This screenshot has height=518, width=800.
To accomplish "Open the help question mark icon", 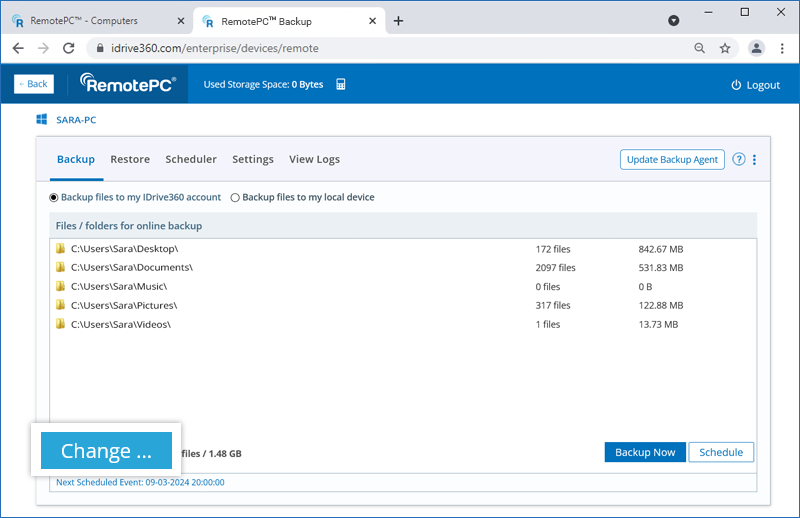I will point(739,160).
